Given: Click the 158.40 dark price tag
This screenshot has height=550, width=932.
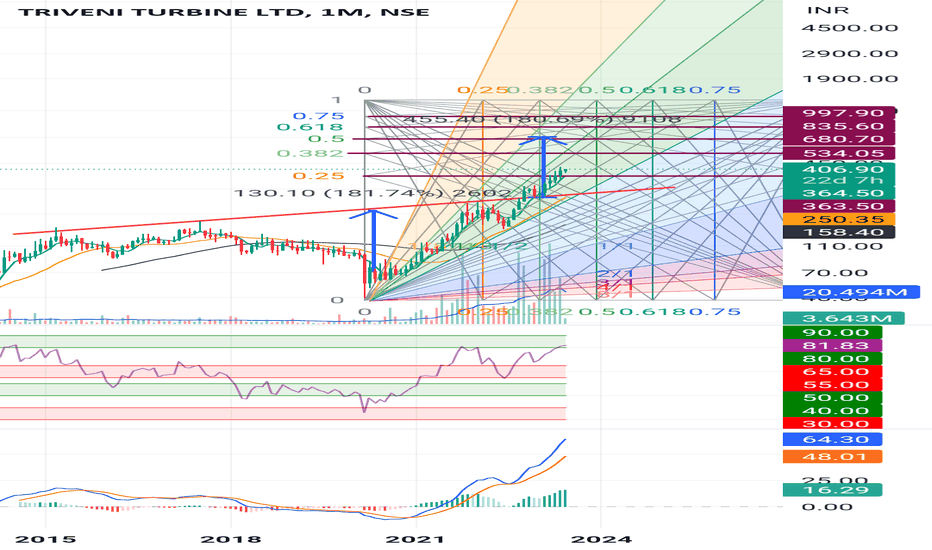Looking at the screenshot, I should 839,232.
